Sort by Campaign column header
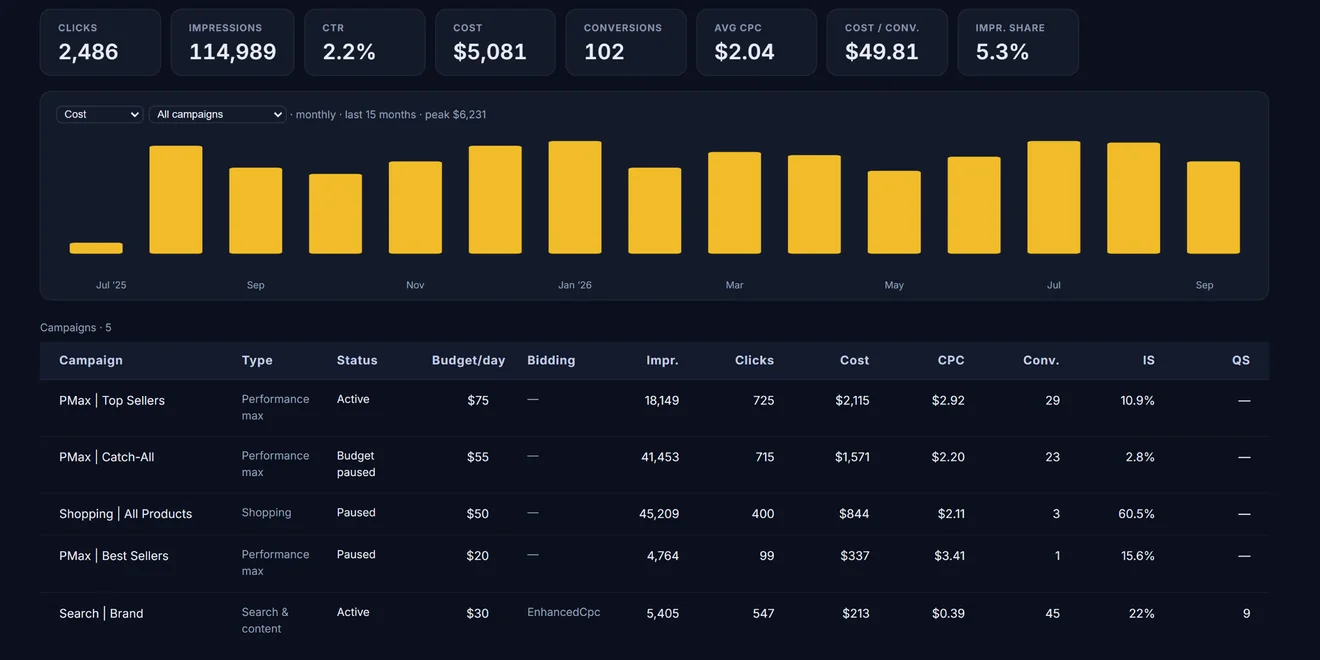Viewport: 1320px width, 660px height. click(91, 360)
